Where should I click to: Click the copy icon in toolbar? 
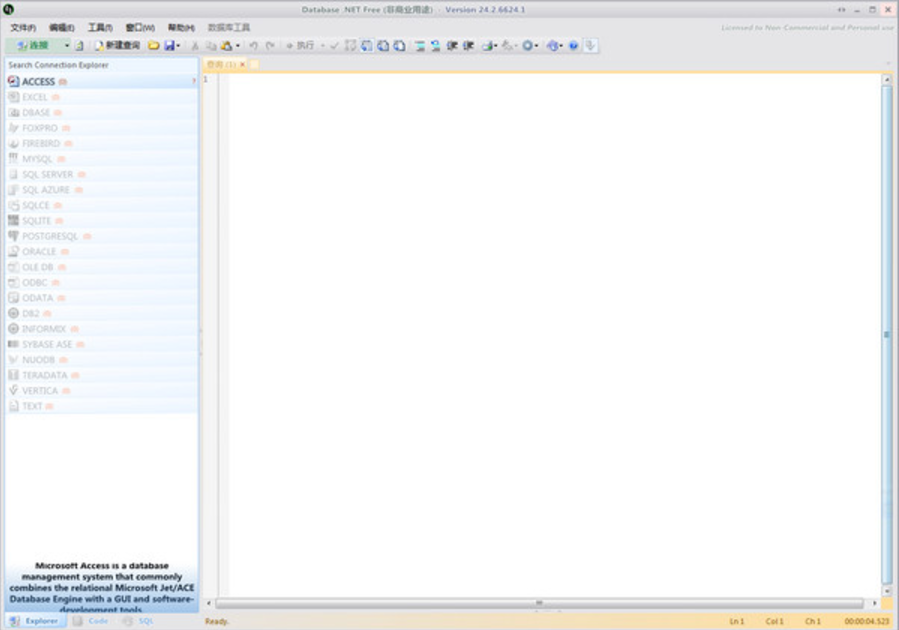pos(211,45)
